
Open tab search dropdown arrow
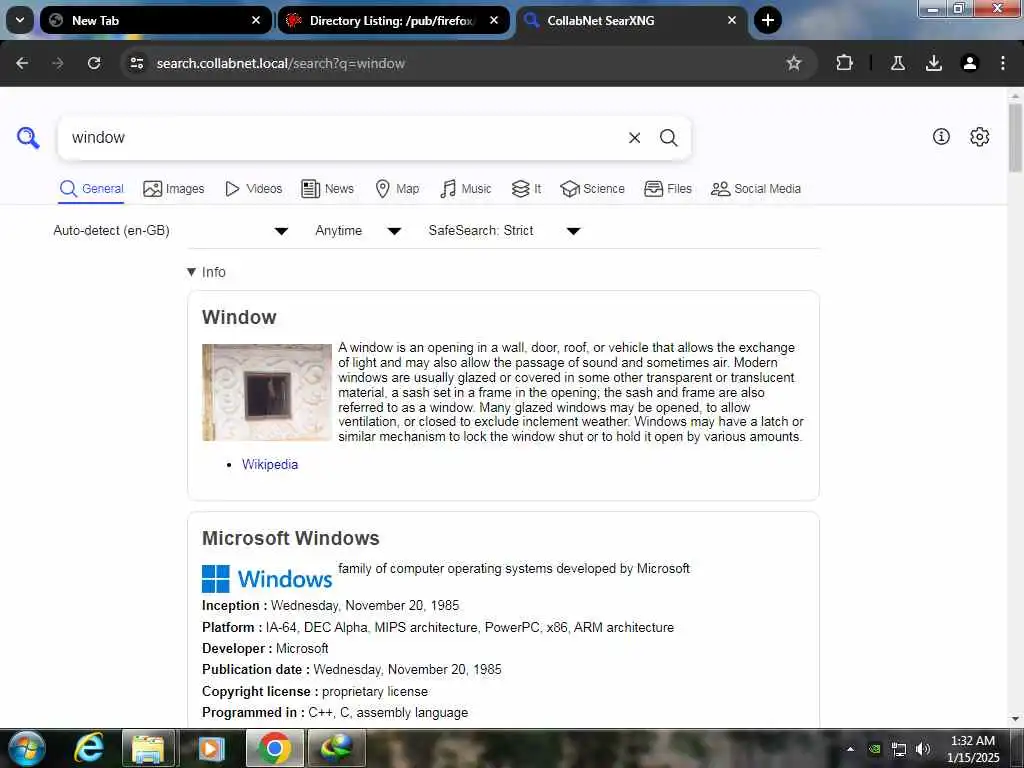(20, 20)
